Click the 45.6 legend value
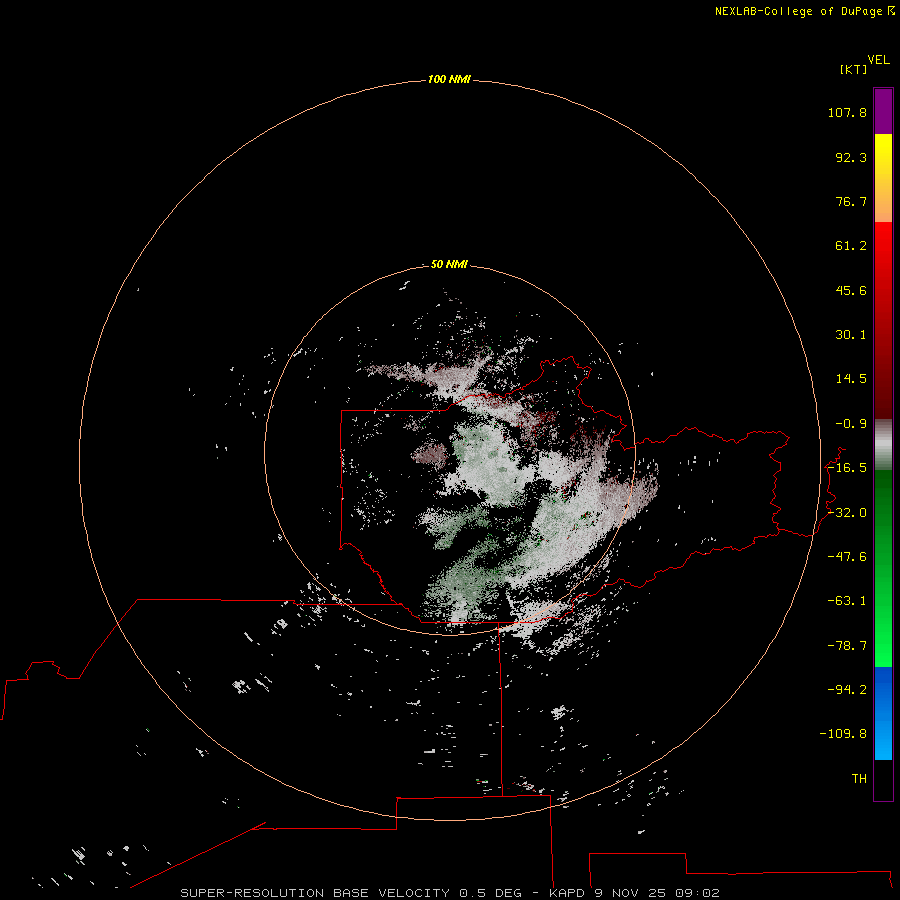900x900 pixels. pyautogui.click(x=851, y=290)
